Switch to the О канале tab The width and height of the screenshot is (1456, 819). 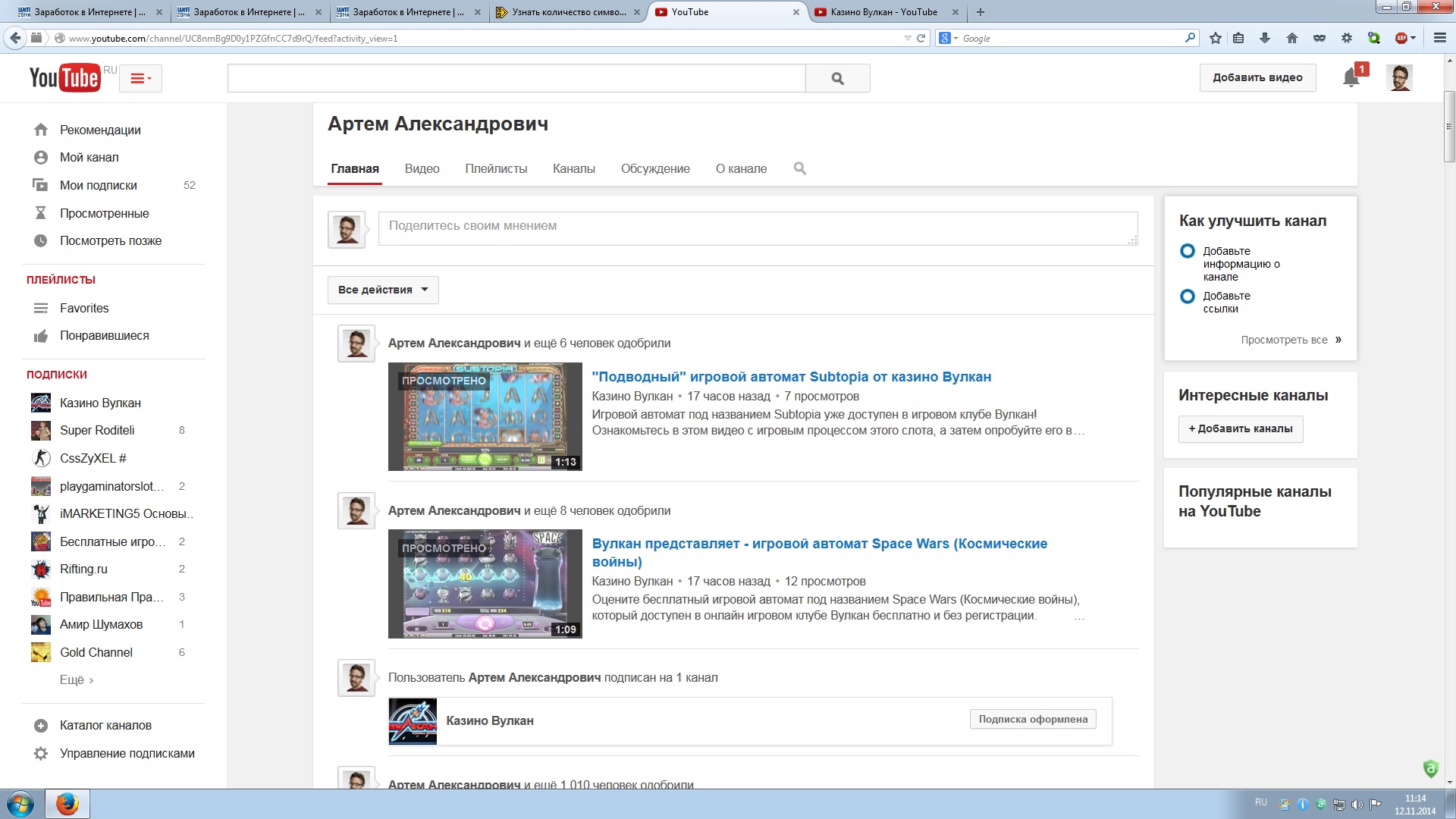point(741,168)
